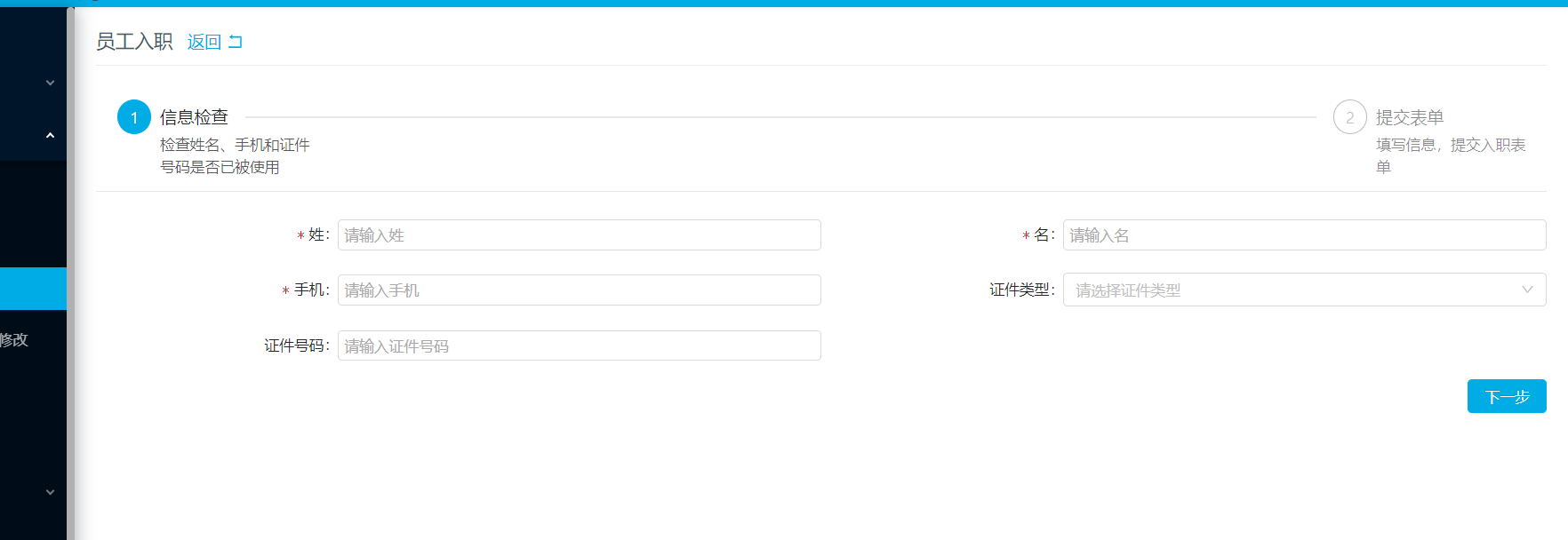Image resolution: width=1568 pixels, height=540 pixels.
Task: Focus the 名 input field
Action: tap(1304, 235)
